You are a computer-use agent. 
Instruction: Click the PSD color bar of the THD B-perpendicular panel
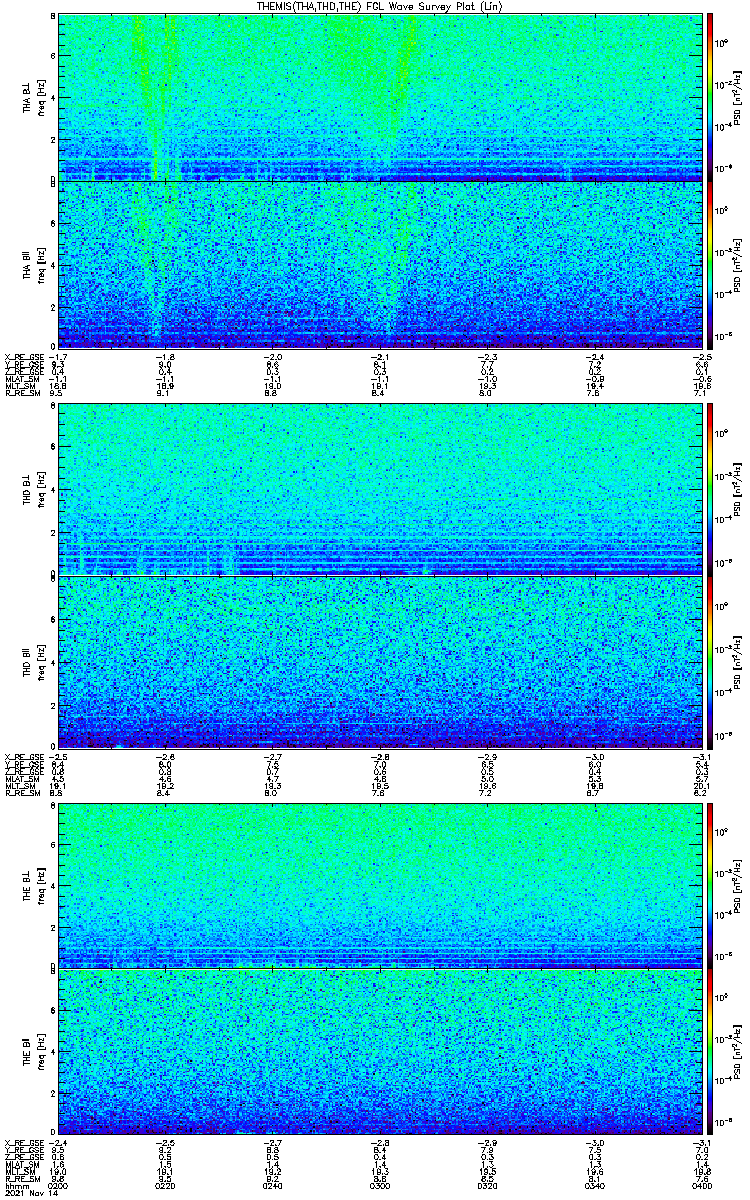[710, 489]
